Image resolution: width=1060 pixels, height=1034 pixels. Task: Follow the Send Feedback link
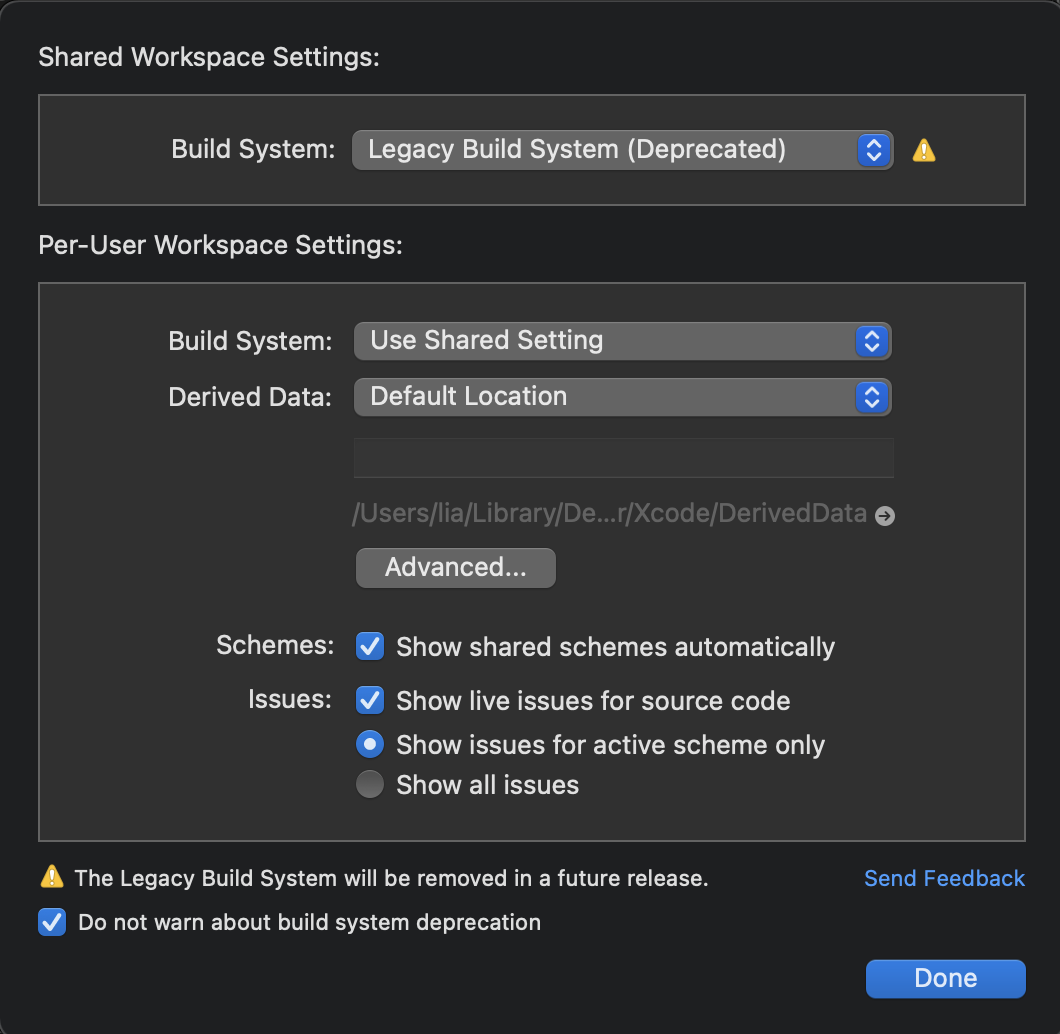point(944,878)
